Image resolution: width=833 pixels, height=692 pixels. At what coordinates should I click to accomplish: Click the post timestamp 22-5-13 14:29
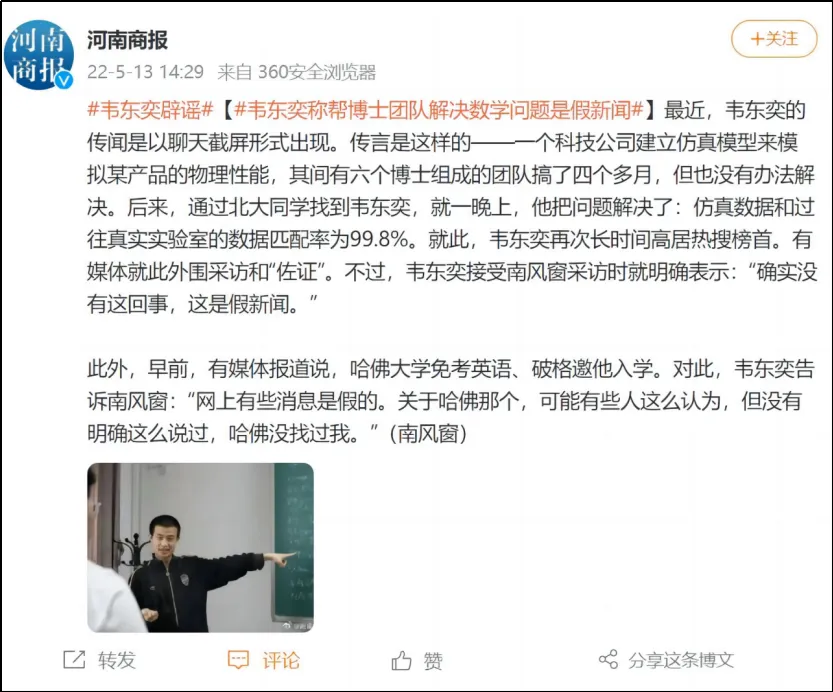click(146, 72)
